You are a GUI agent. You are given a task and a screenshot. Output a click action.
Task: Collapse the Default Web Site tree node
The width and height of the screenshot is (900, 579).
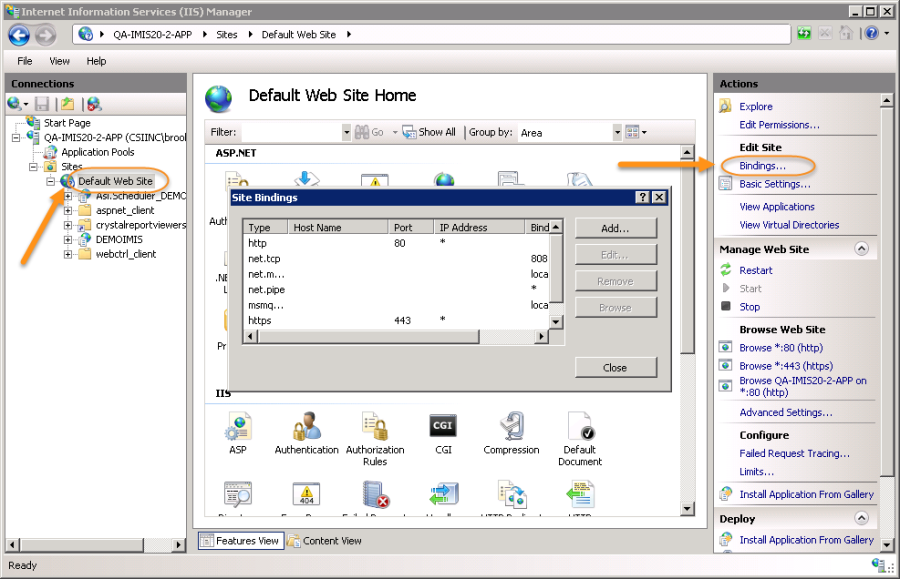click(x=51, y=182)
